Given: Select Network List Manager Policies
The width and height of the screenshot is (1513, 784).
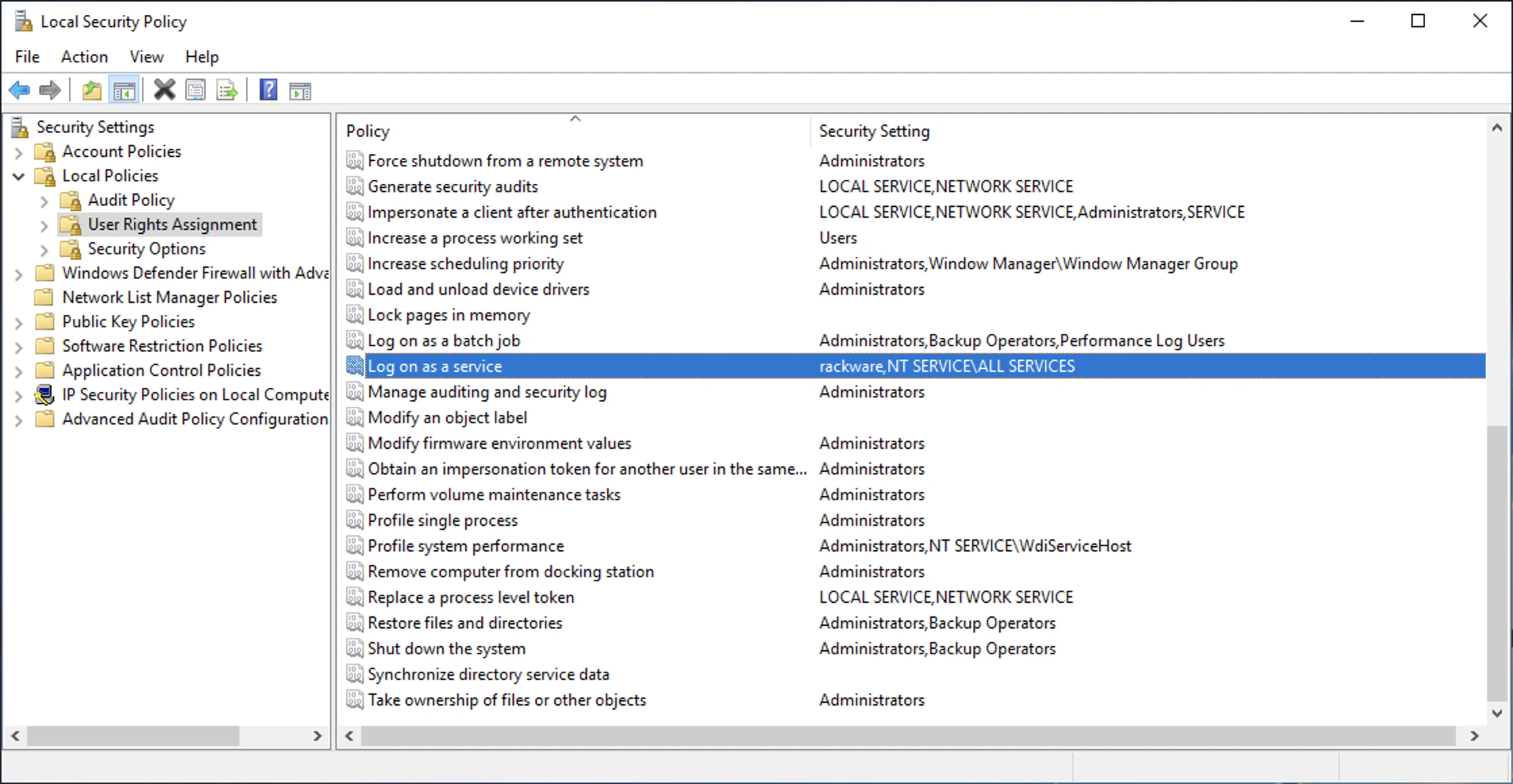Looking at the screenshot, I should pyautogui.click(x=170, y=297).
